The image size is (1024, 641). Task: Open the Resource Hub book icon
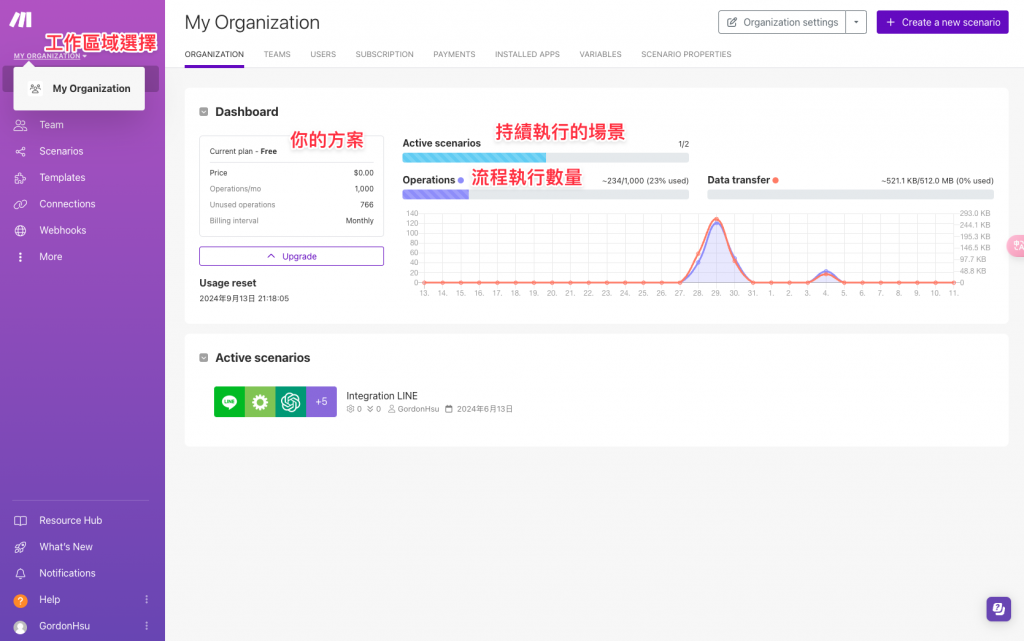(20, 521)
